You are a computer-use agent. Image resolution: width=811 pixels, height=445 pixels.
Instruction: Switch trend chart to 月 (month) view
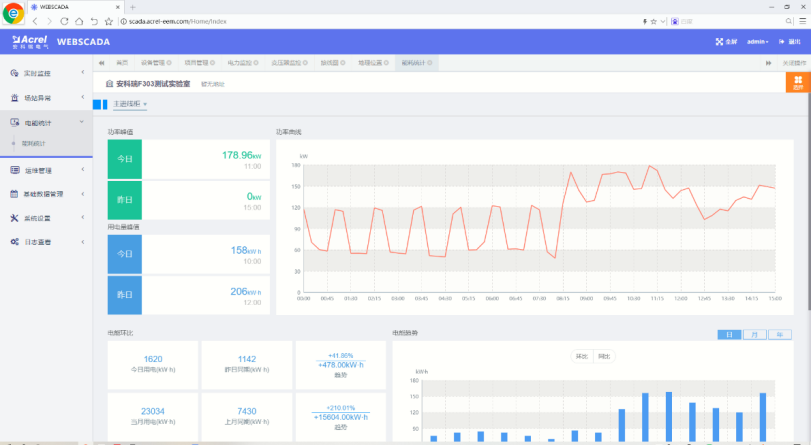click(754, 334)
